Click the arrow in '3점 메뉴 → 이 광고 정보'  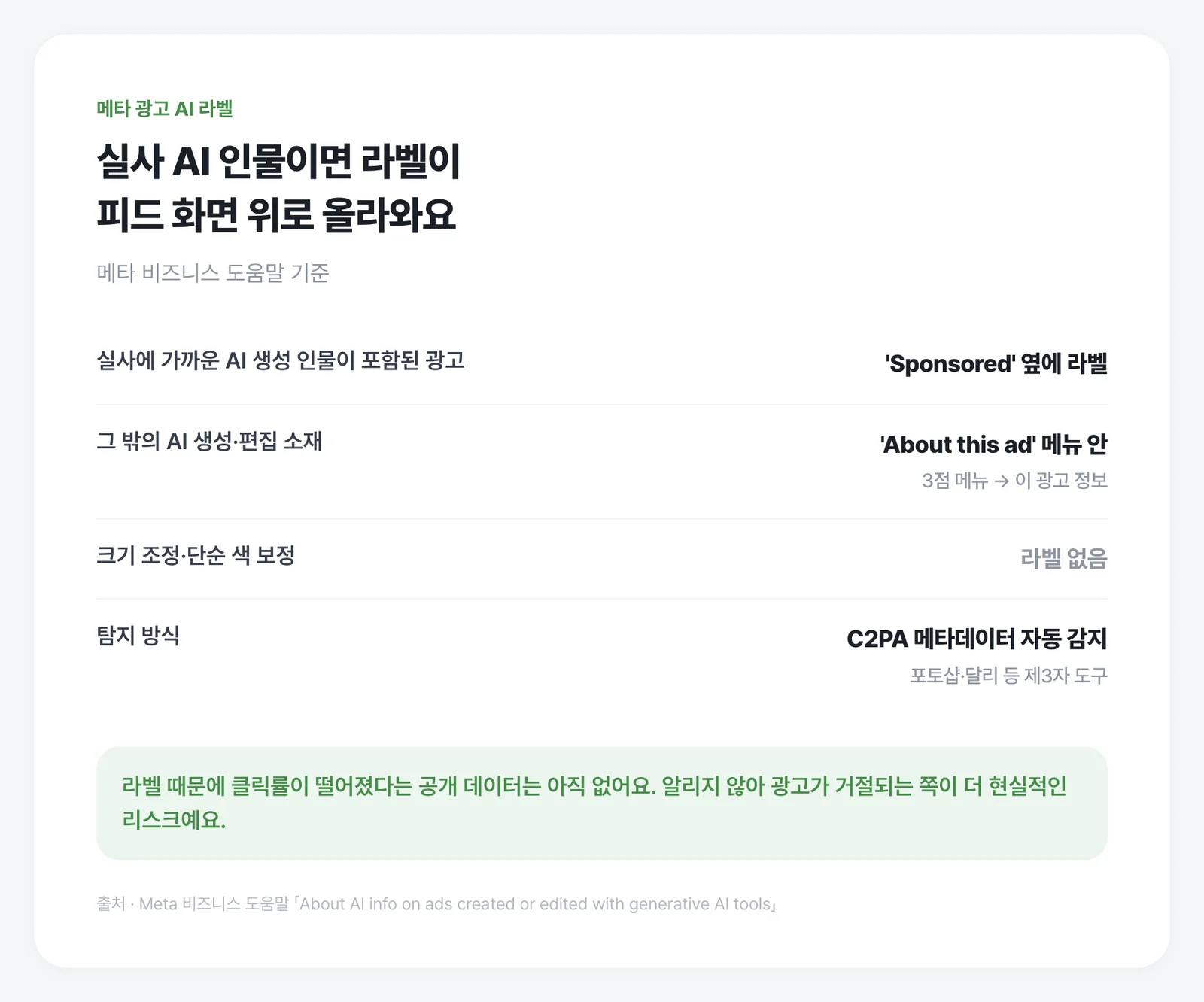(1002, 481)
